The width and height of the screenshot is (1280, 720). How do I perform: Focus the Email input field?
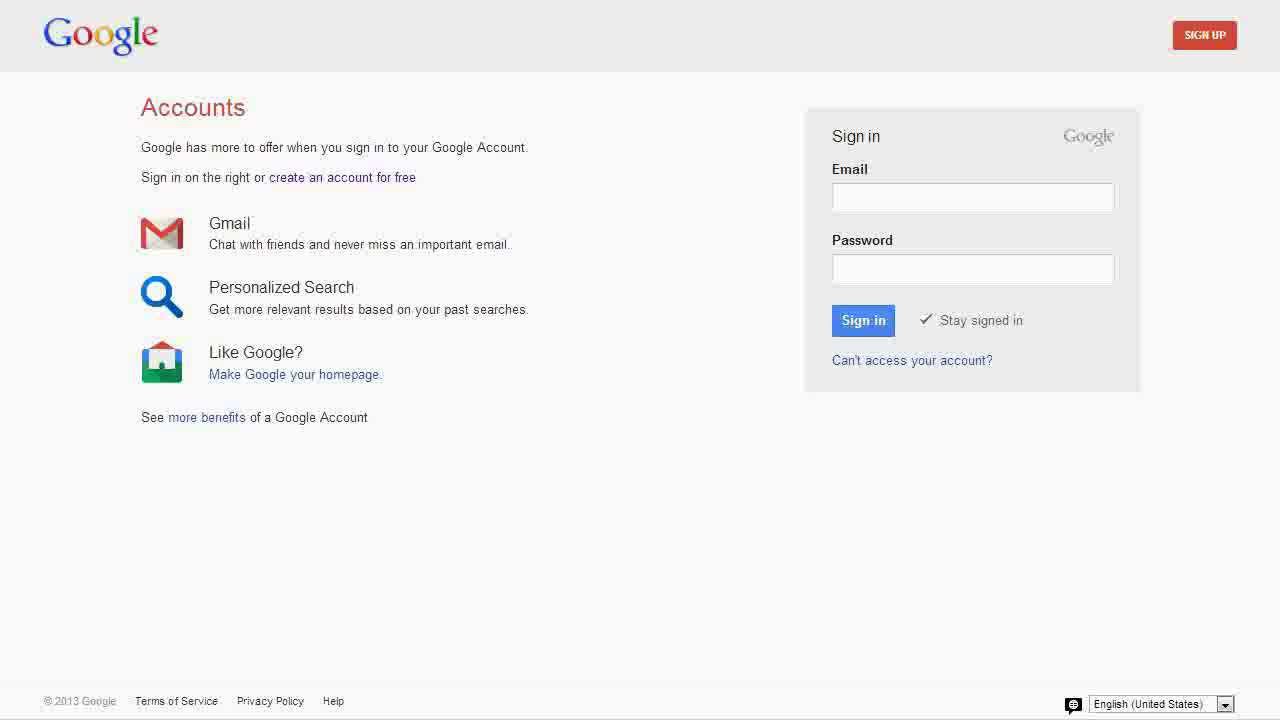(972, 198)
